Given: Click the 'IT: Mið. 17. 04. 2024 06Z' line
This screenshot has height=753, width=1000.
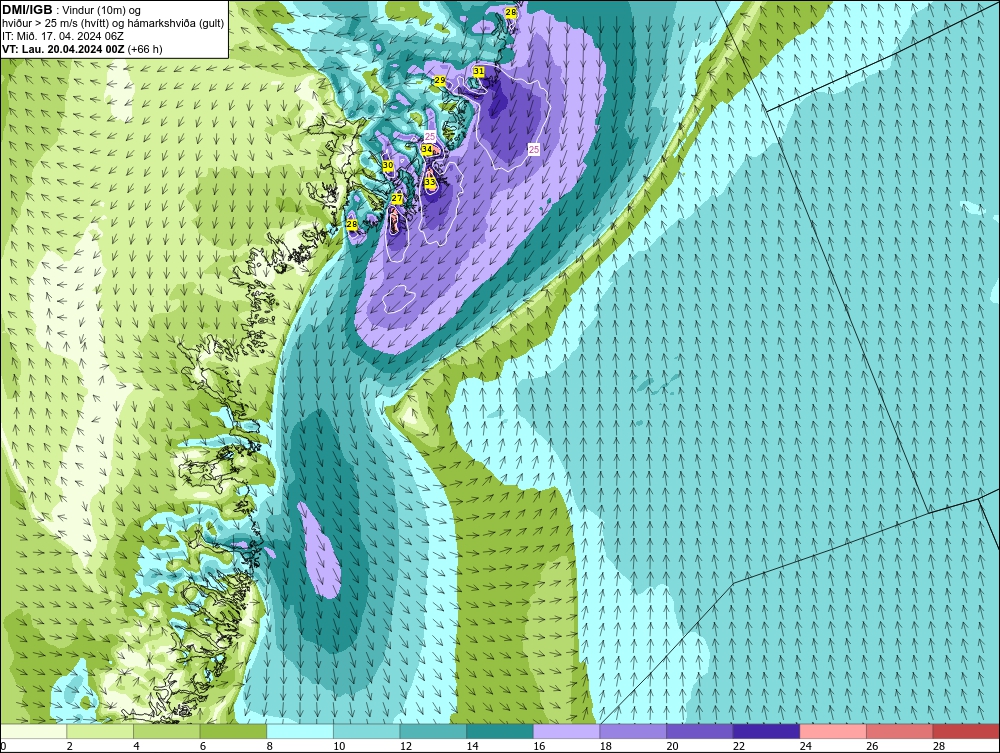Looking at the screenshot, I should click(x=64, y=36).
